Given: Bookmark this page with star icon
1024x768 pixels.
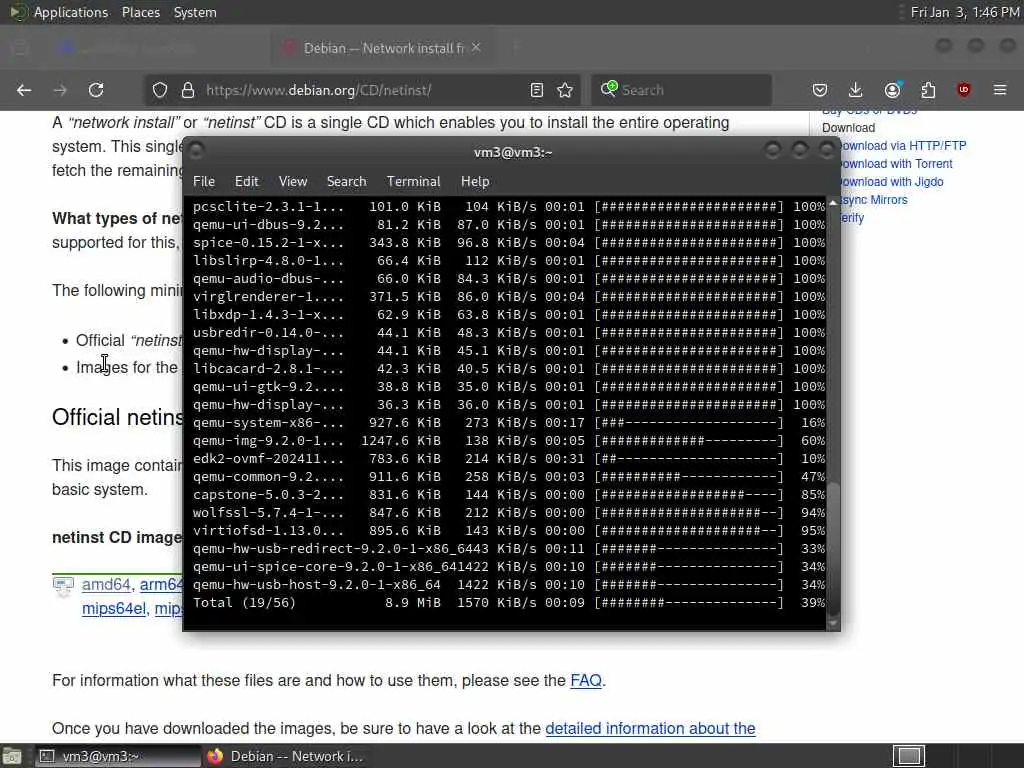Looking at the screenshot, I should click(x=566, y=90).
